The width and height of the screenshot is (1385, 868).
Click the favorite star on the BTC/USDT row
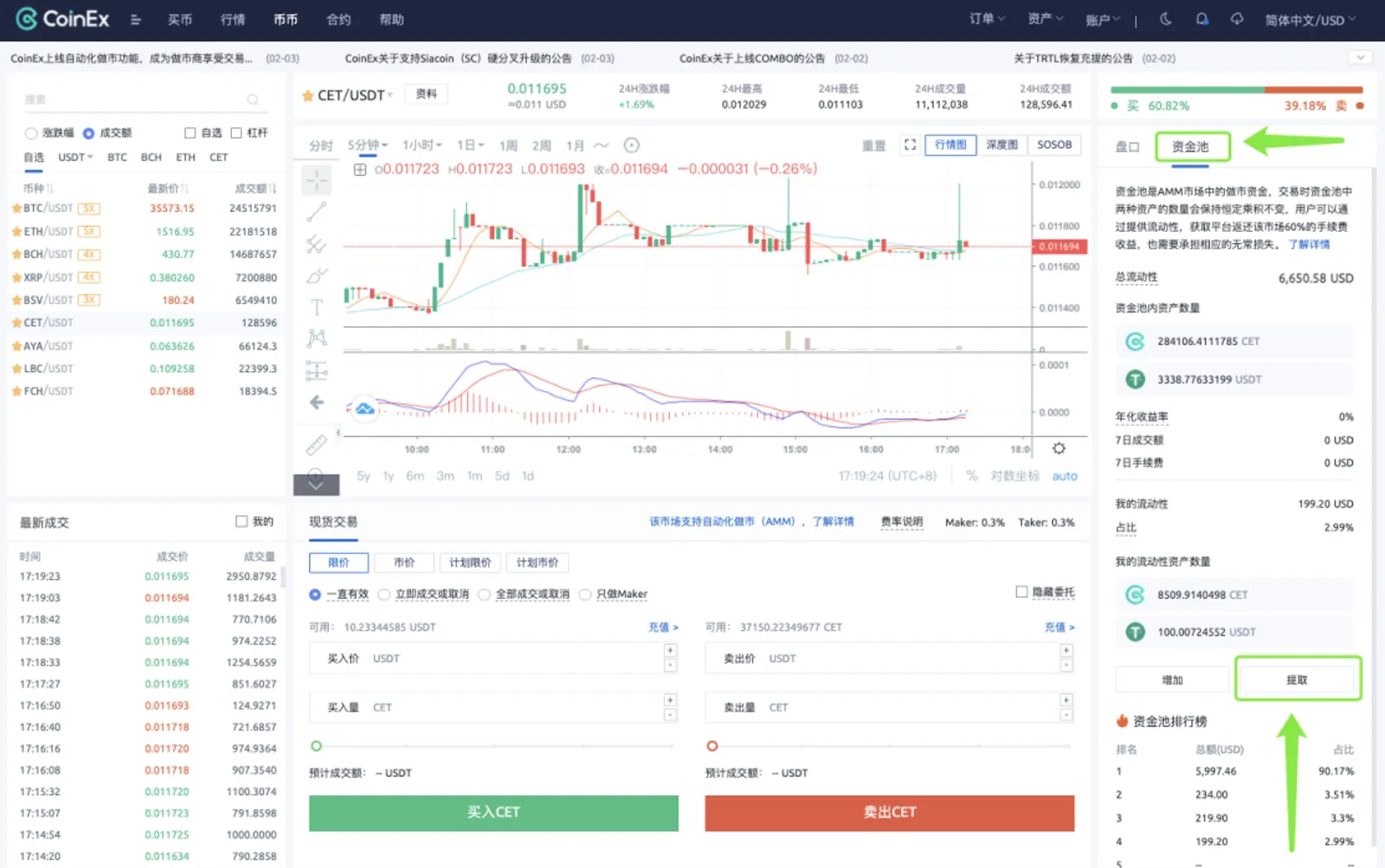point(16,209)
